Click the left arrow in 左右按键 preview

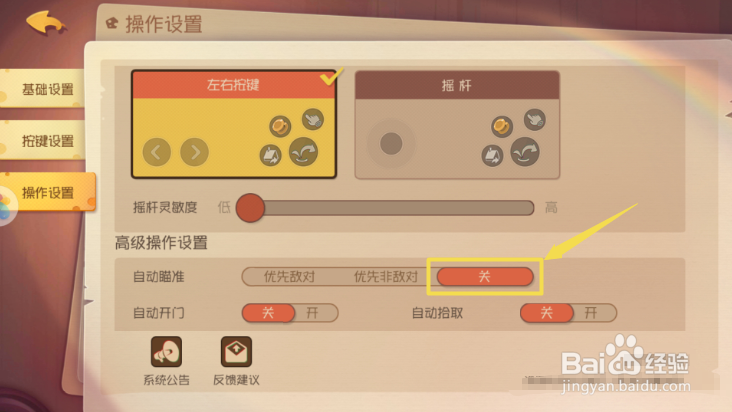pyautogui.click(x=156, y=152)
